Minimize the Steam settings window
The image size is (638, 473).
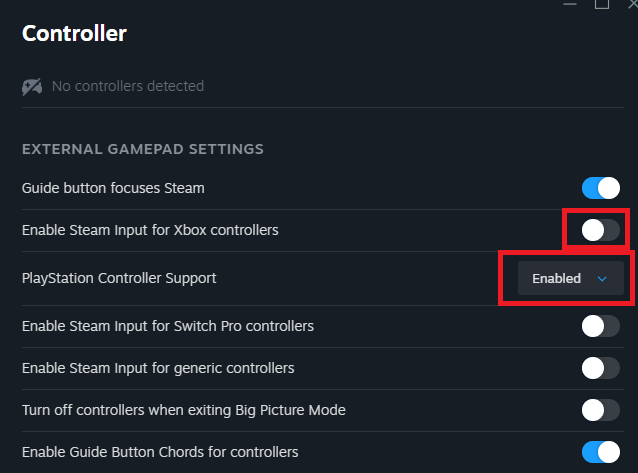571,4
